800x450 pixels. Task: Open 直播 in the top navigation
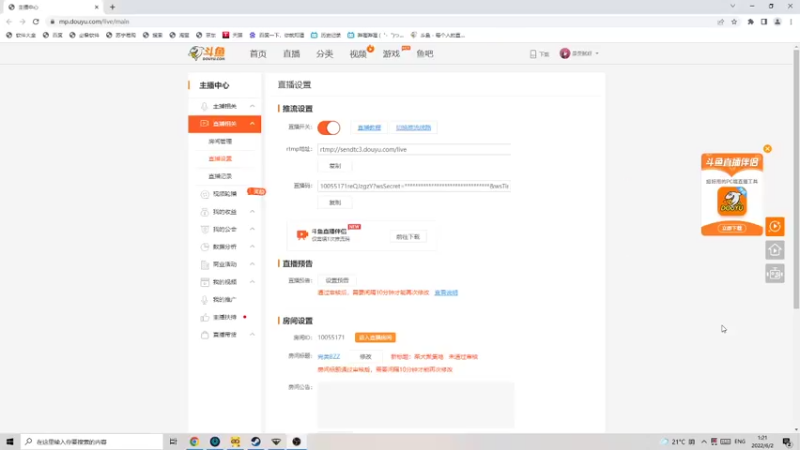click(291, 54)
